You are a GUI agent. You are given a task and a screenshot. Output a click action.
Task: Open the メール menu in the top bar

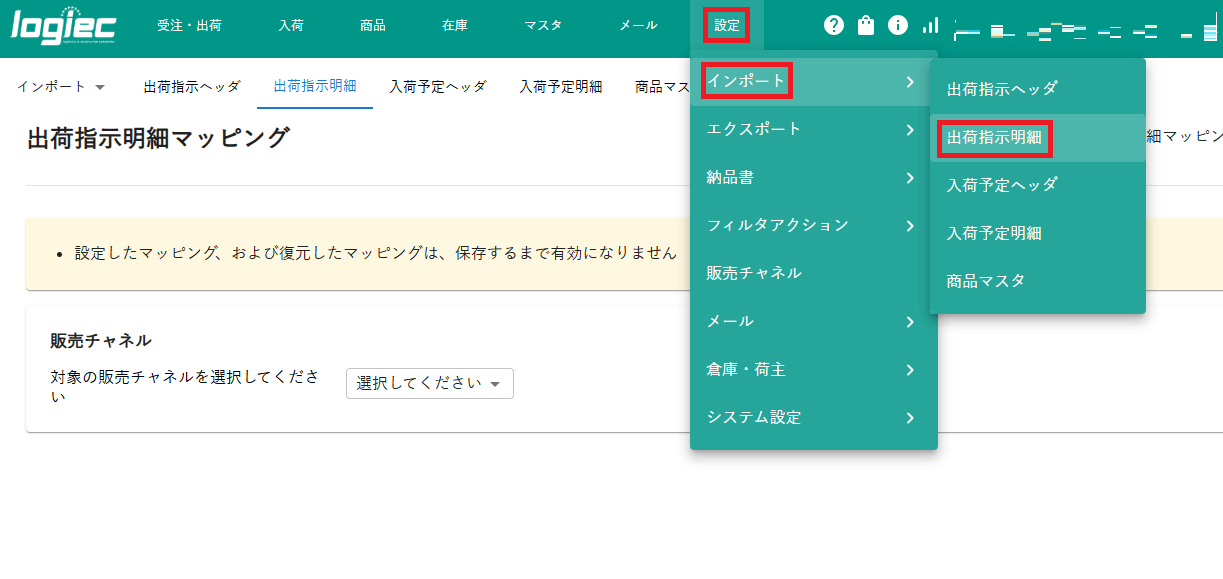click(637, 27)
